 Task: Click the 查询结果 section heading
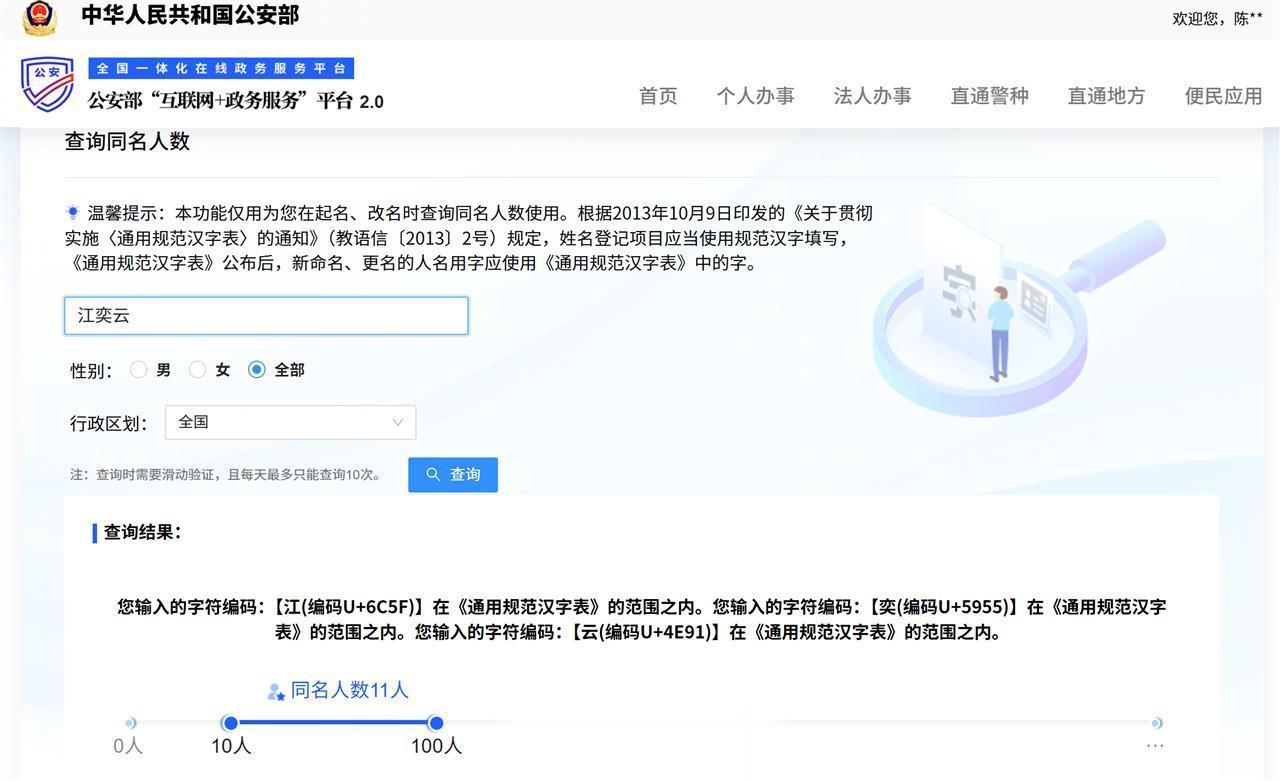coord(142,532)
